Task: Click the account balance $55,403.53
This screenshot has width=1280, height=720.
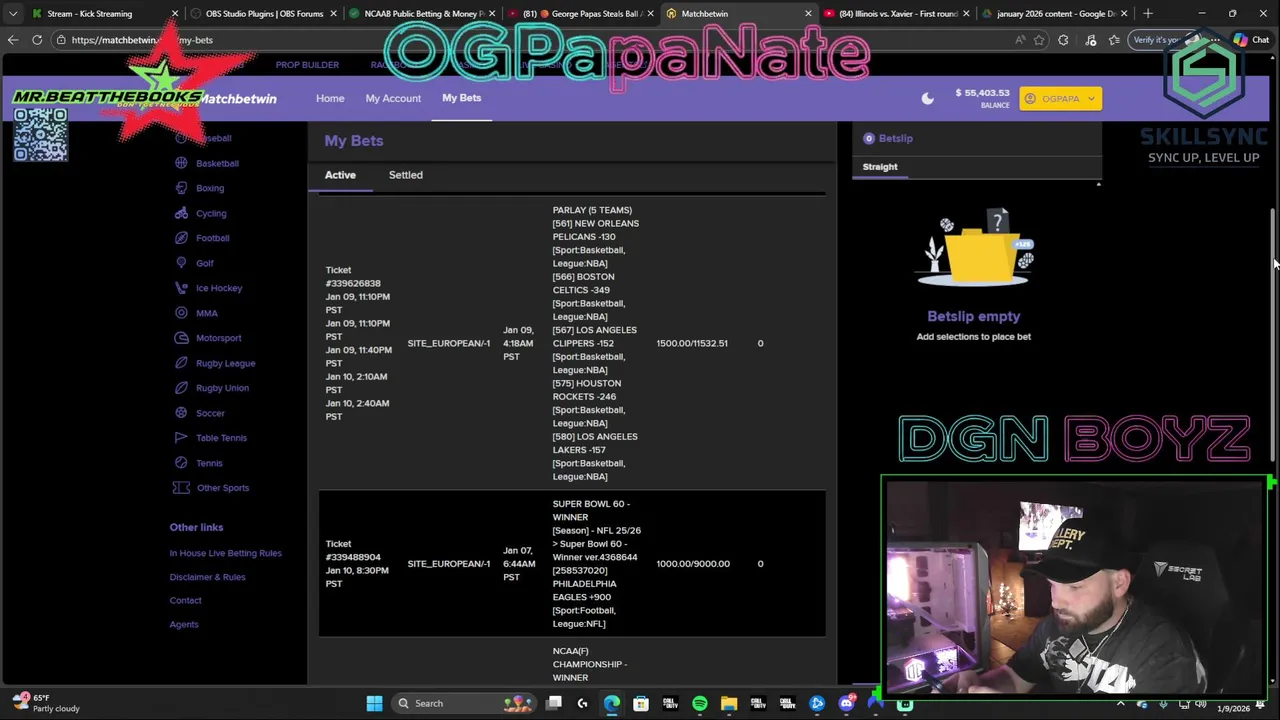Action: [982, 93]
